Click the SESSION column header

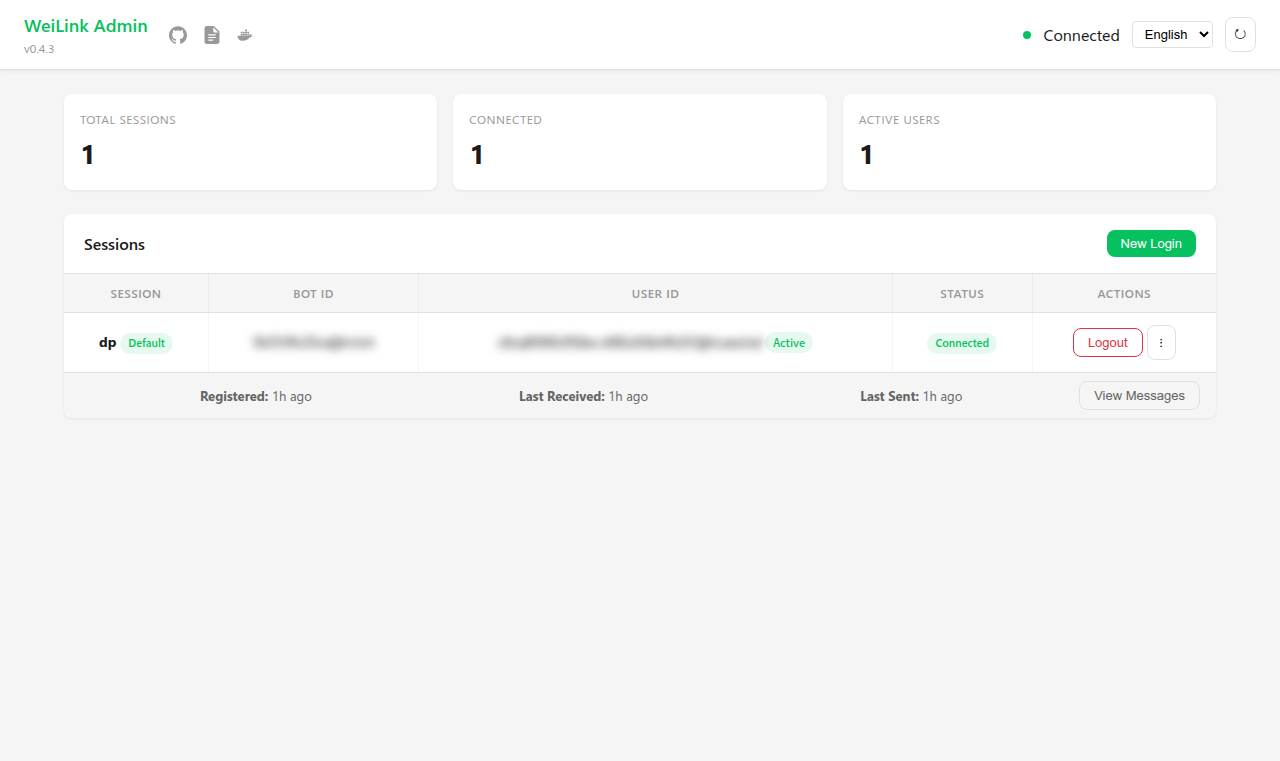(136, 294)
